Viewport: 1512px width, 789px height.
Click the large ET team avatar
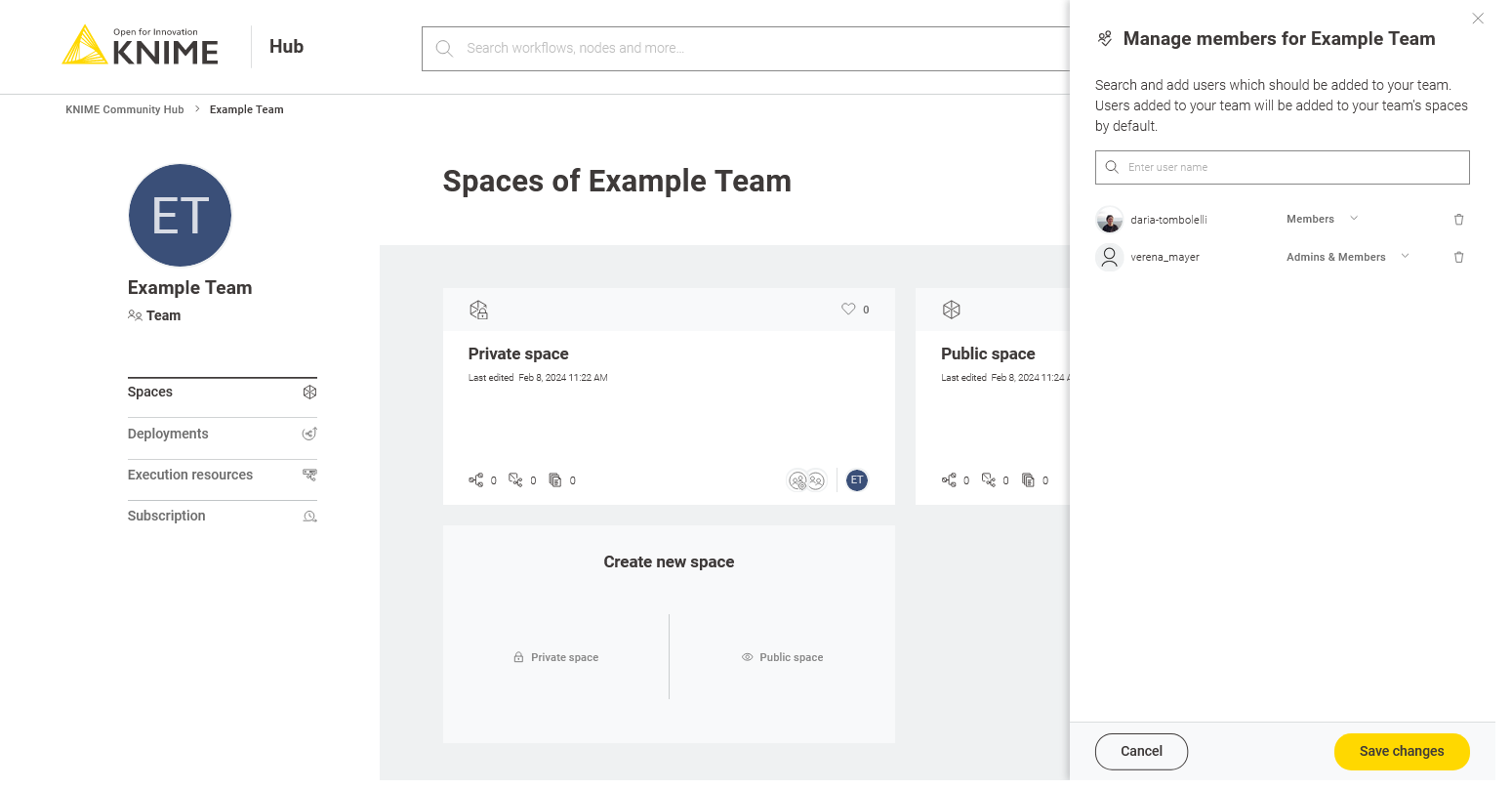[181, 215]
